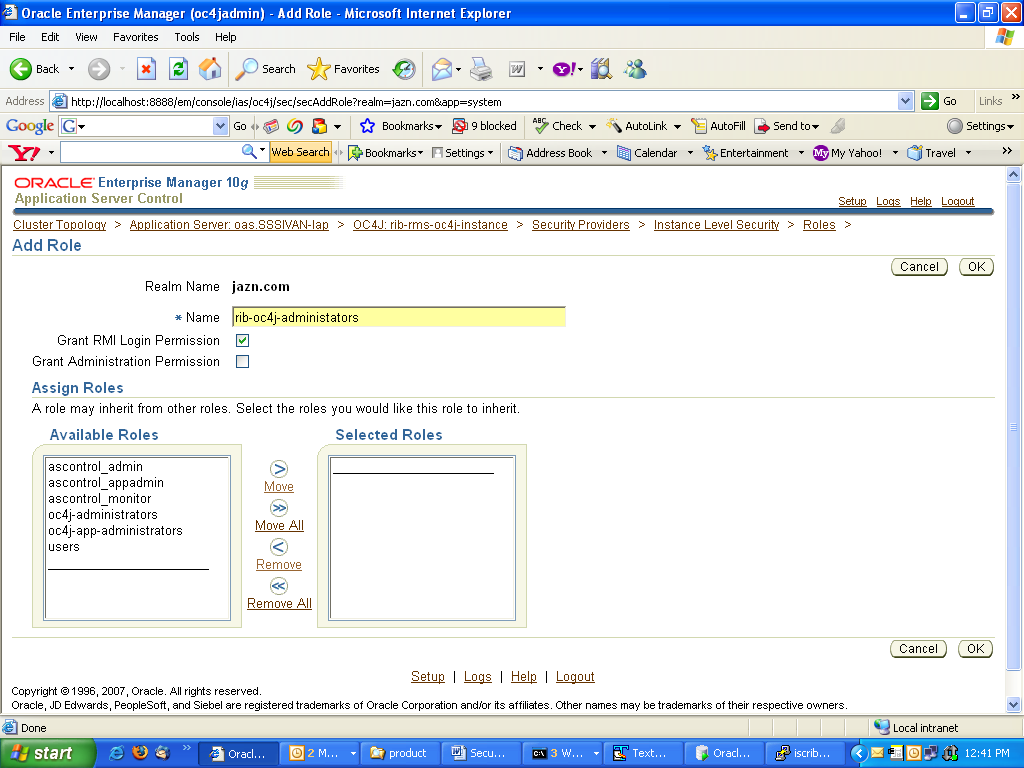This screenshot has width=1024, height=768.
Task: Open the Google search box dropdown
Action: pyautogui.click(x=220, y=126)
